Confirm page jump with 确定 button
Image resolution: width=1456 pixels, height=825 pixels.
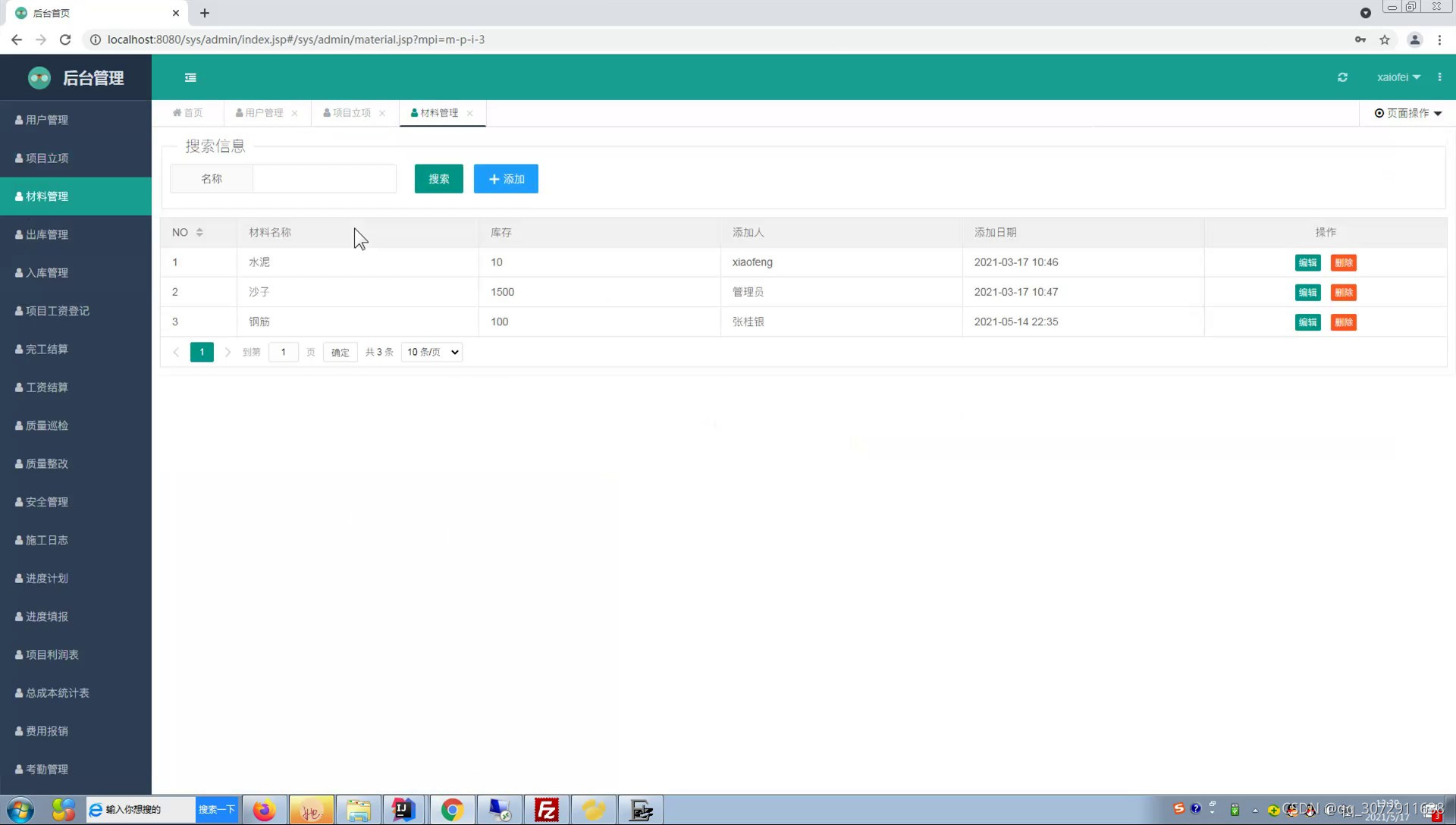click(x=340, y=352)
